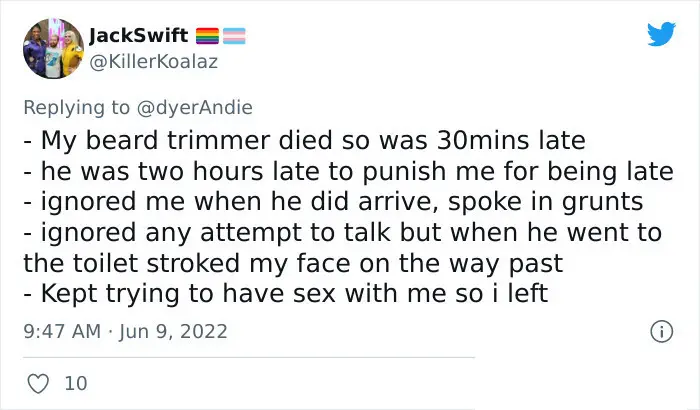Like the tweet with heart icon
The image size is (700, 410).
click(x=38, y=384)
